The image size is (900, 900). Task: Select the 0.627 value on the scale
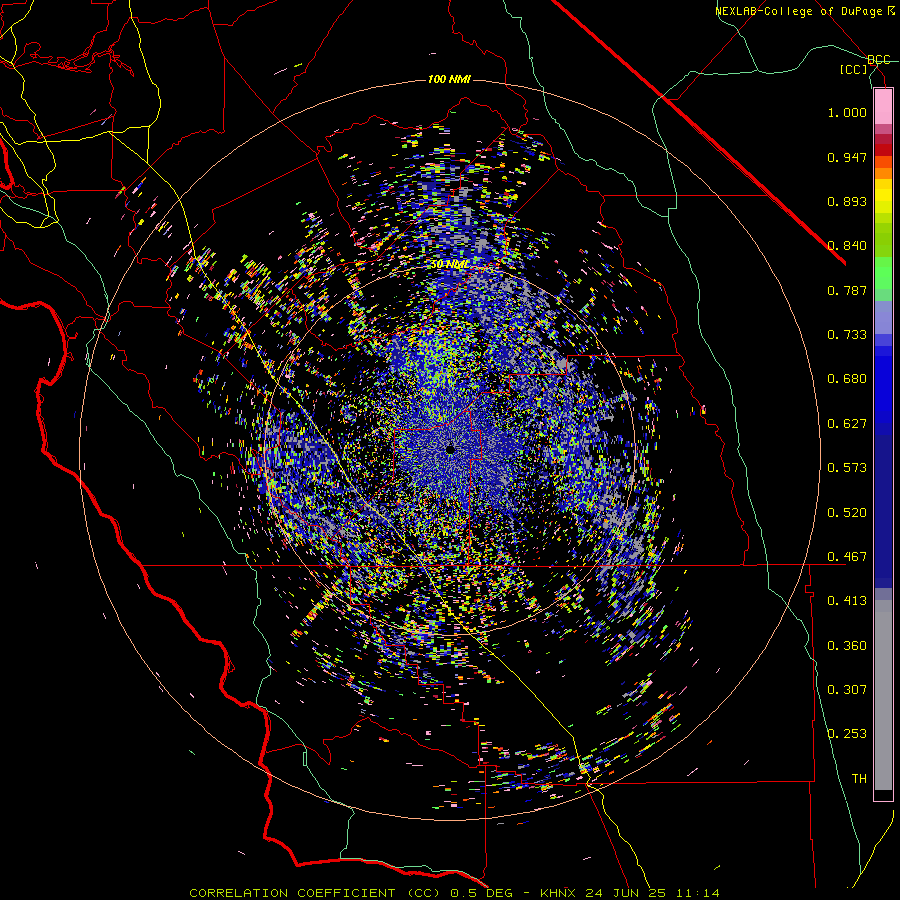[847, 424]
